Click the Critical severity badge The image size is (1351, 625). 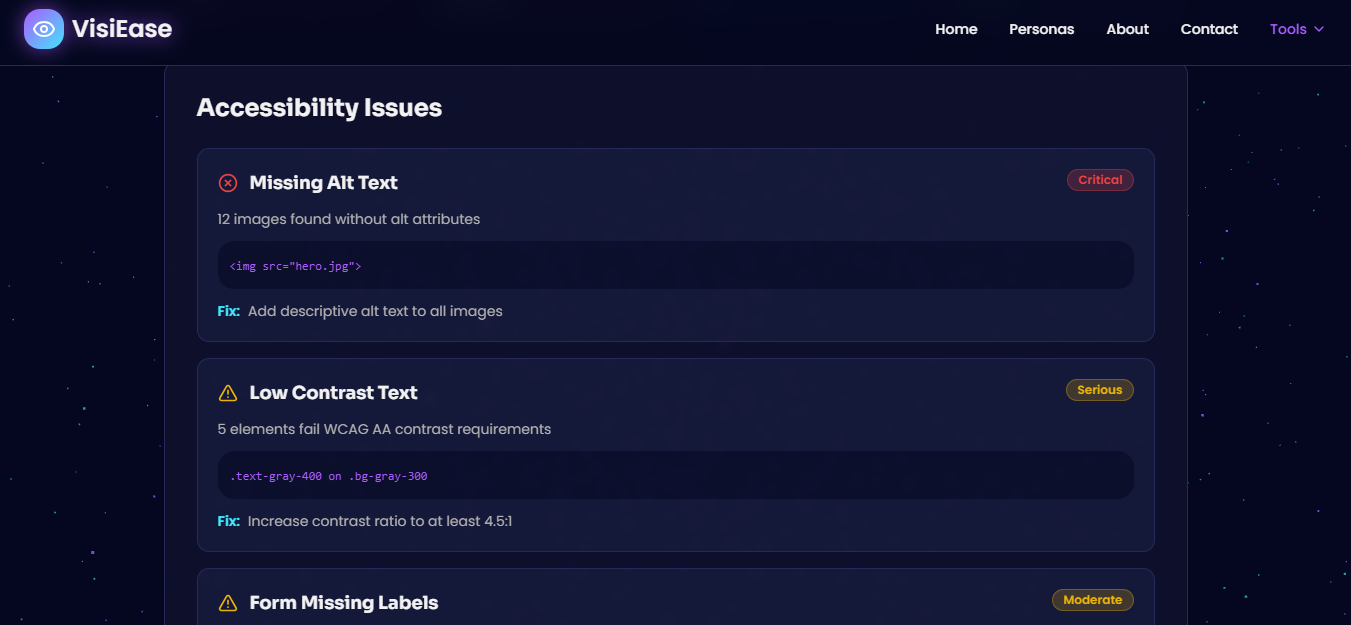coord(1100,180)
